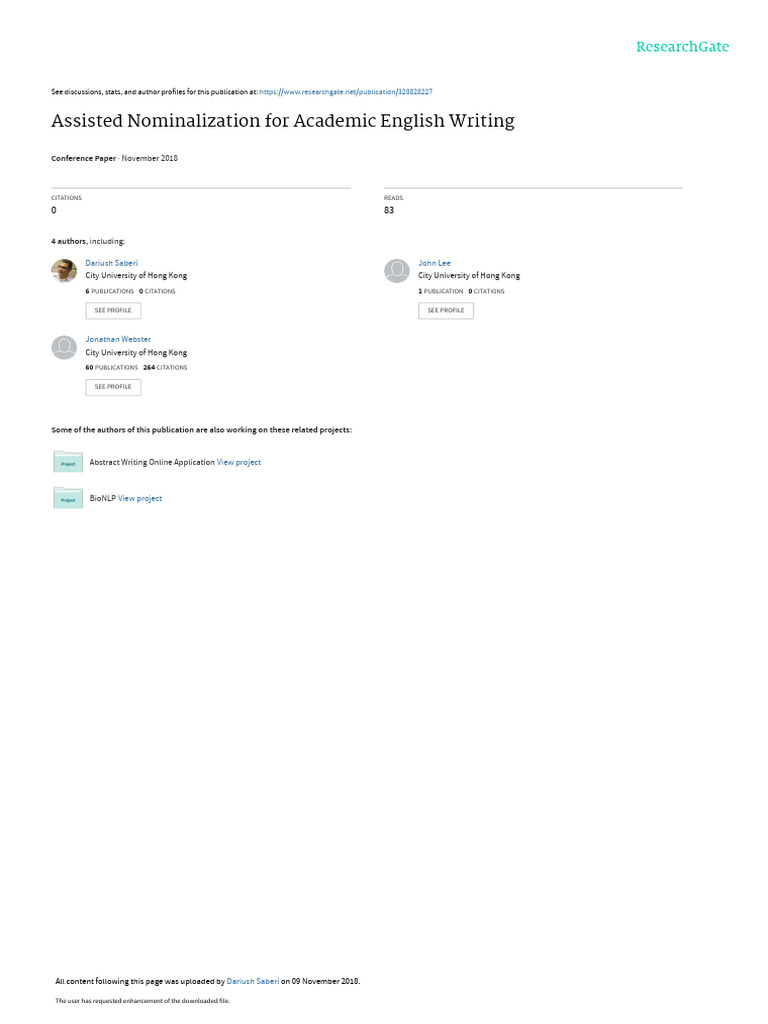Screen dimensions: 768x1024
Task: Open Dariush Saberi author name link
Action: coord(112,263)
